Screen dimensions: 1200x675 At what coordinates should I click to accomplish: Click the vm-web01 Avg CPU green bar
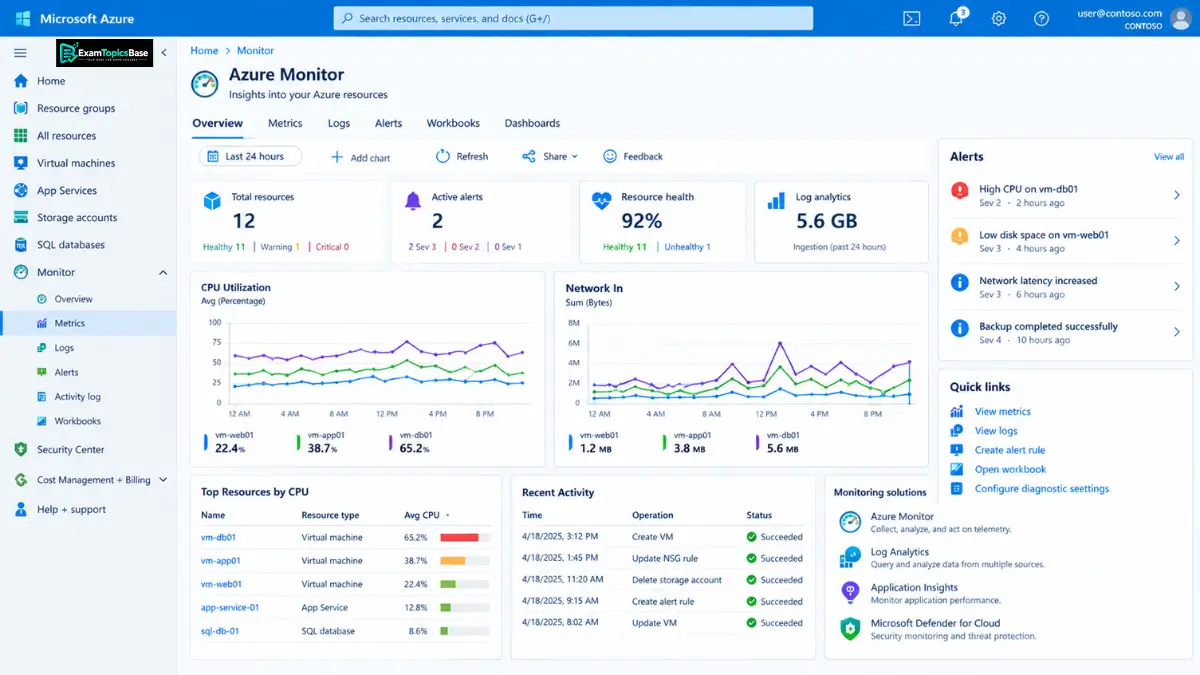pos(448,584)
